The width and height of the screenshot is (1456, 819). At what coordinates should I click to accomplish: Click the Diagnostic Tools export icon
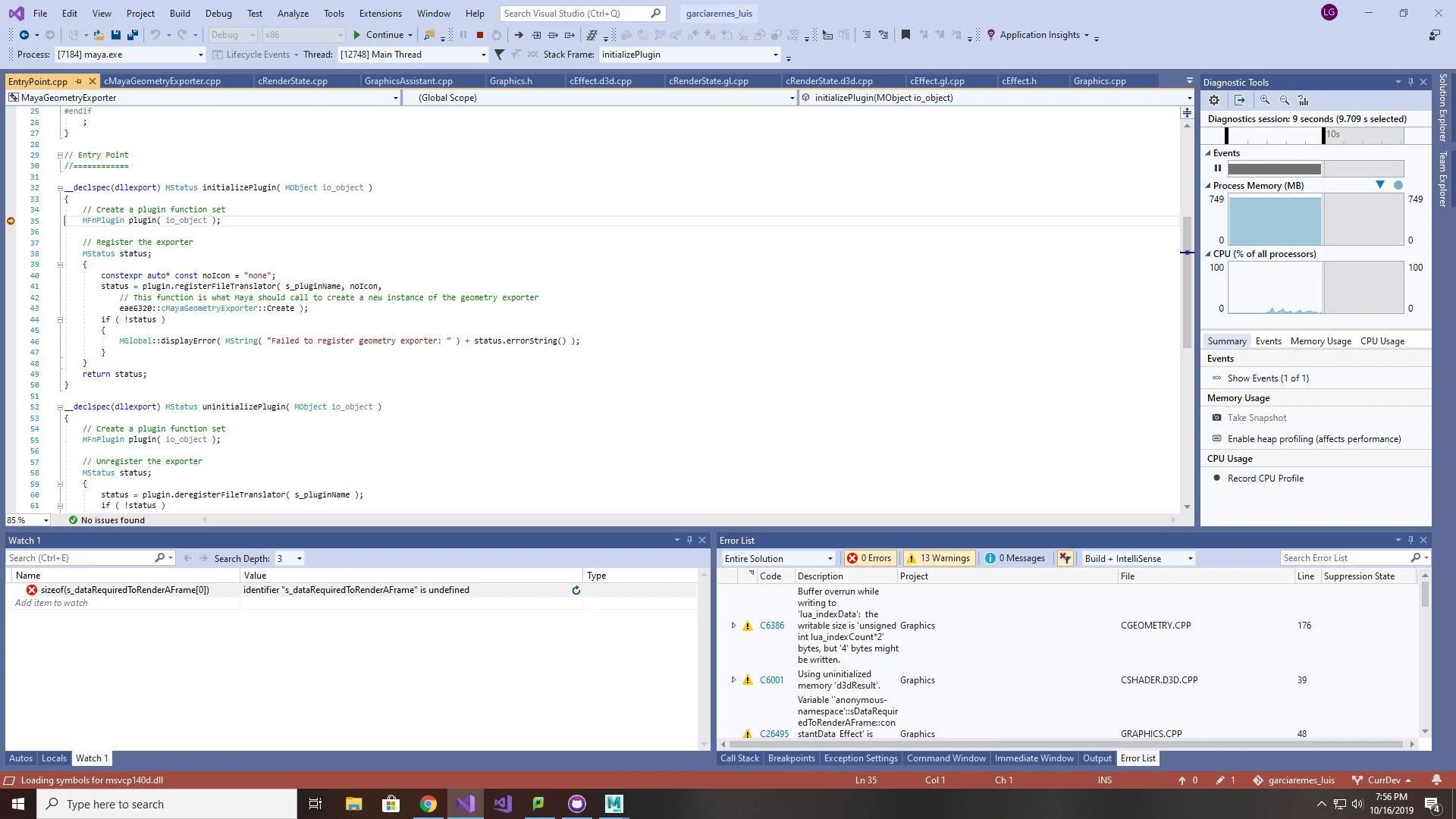coord(1240,100)
